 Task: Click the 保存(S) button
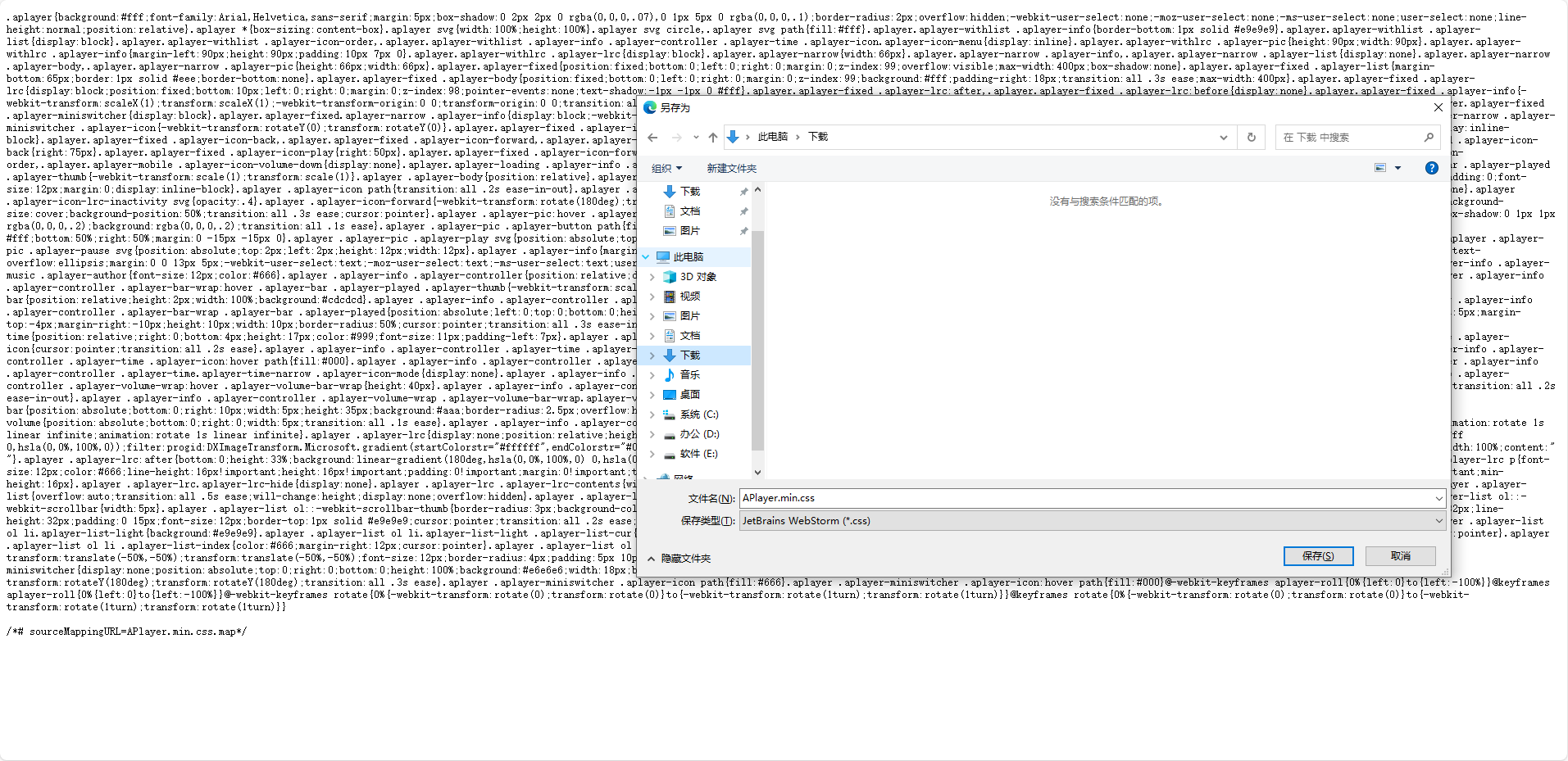click(1318, 556)
